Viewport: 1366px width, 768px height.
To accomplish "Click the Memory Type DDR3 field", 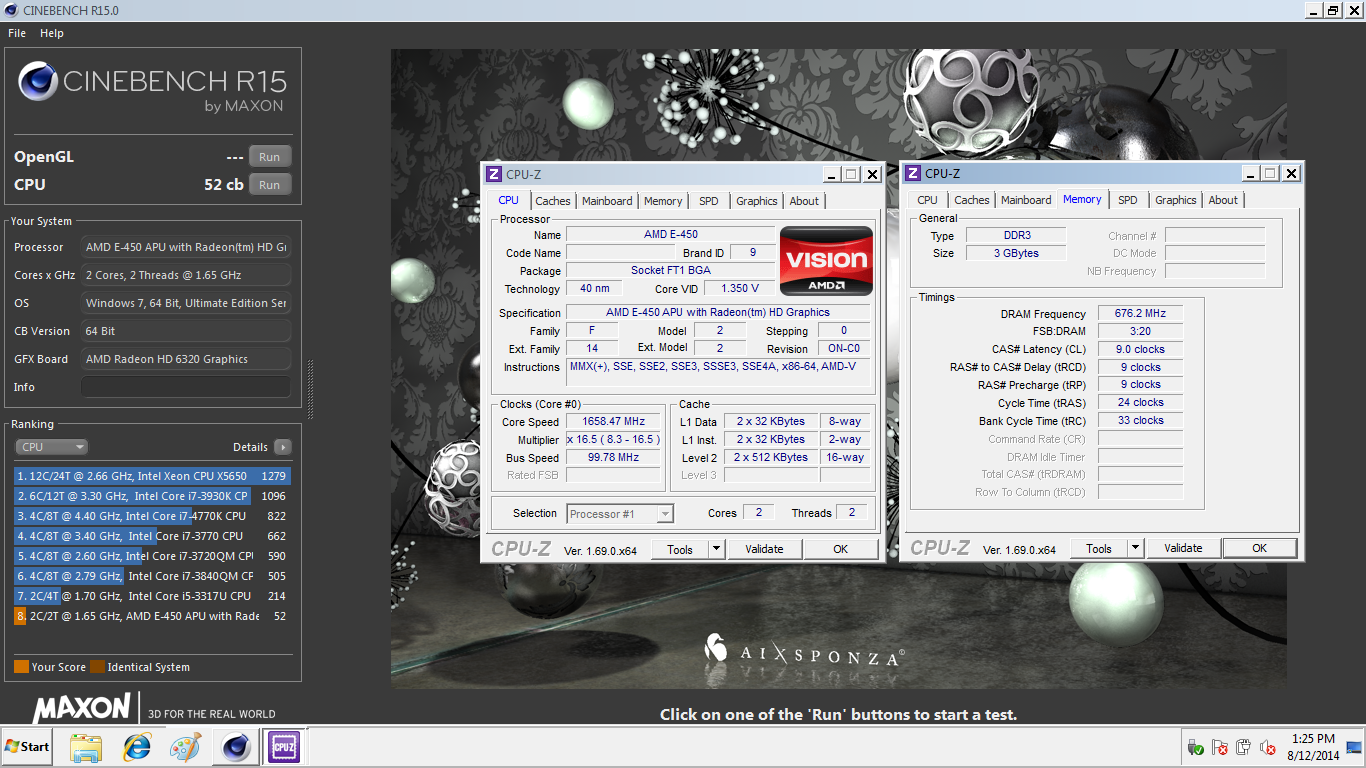I will click(1016, 236).
